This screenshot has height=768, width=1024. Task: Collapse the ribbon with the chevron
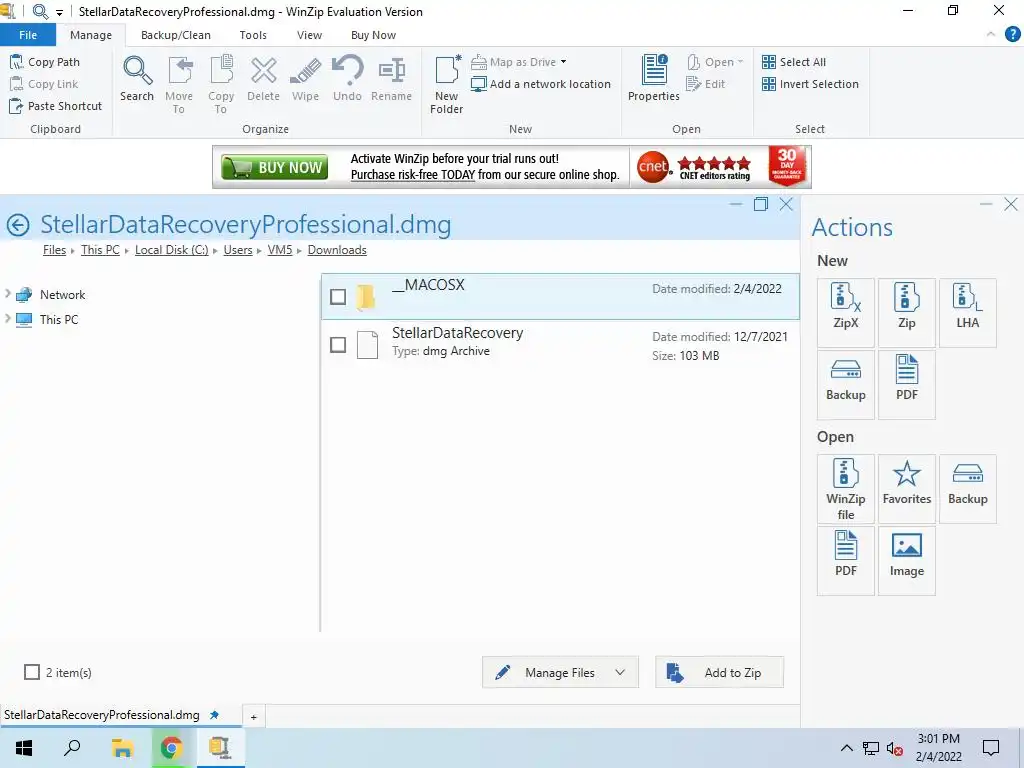pyautogui.click(x=991, y=34)
